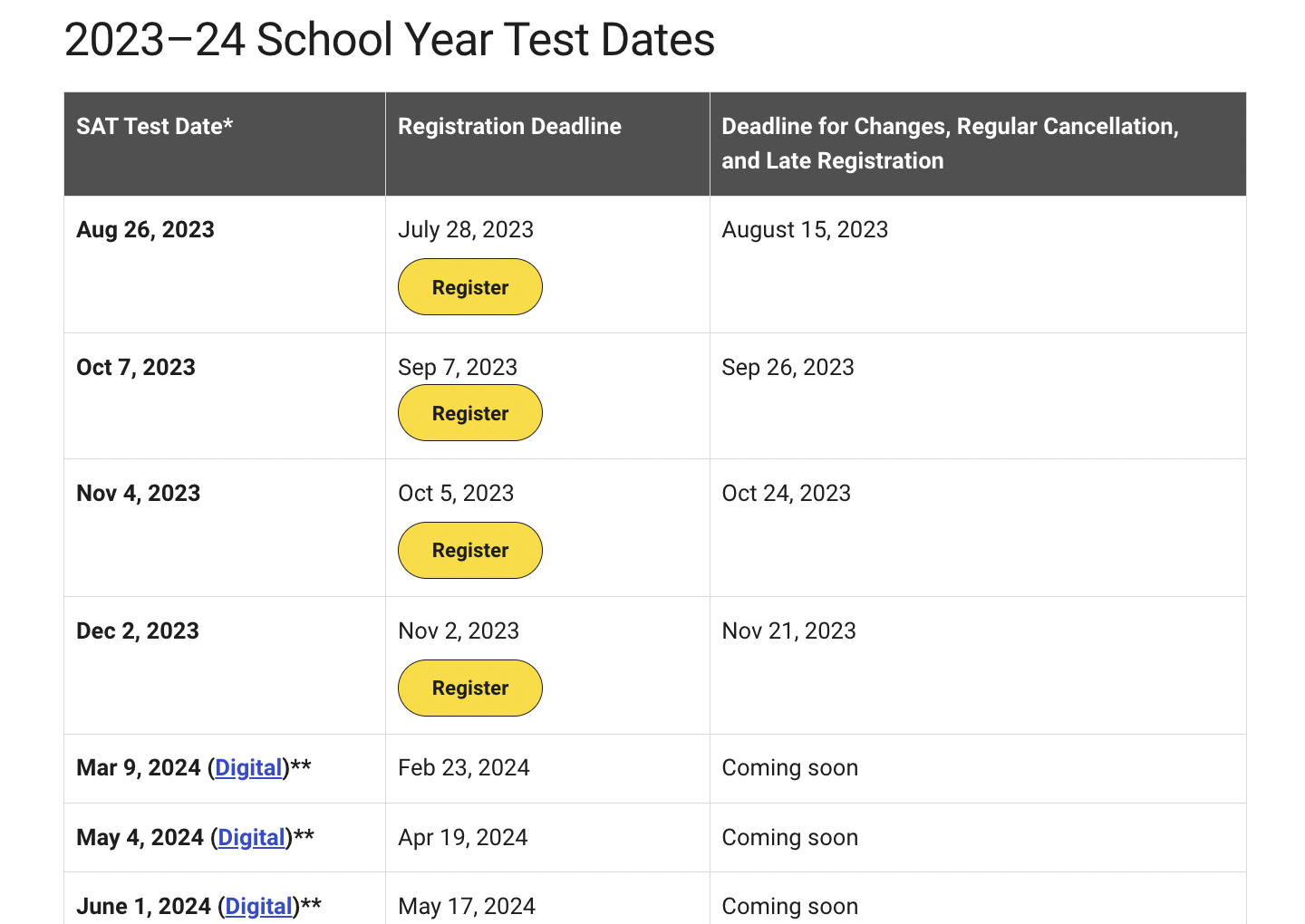1305x924 pixels.
Task: Click Register for the Dec 2, 2023 test
Action: pos(469,688)
